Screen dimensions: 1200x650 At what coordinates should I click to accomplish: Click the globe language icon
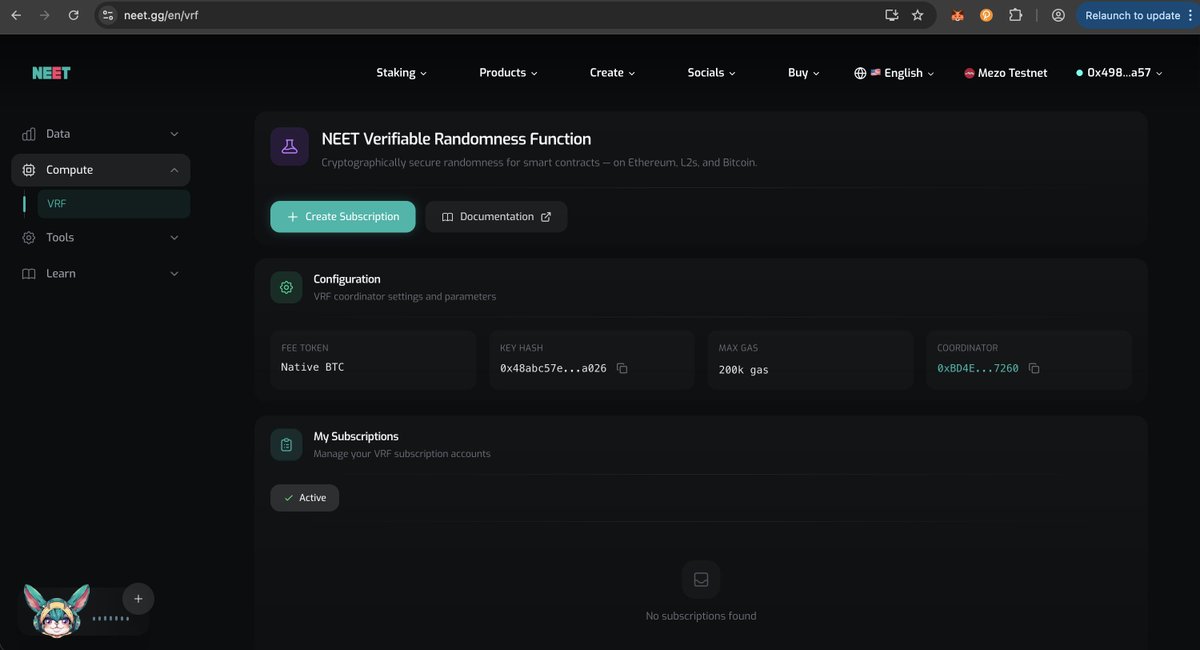(x=860, y=73)
